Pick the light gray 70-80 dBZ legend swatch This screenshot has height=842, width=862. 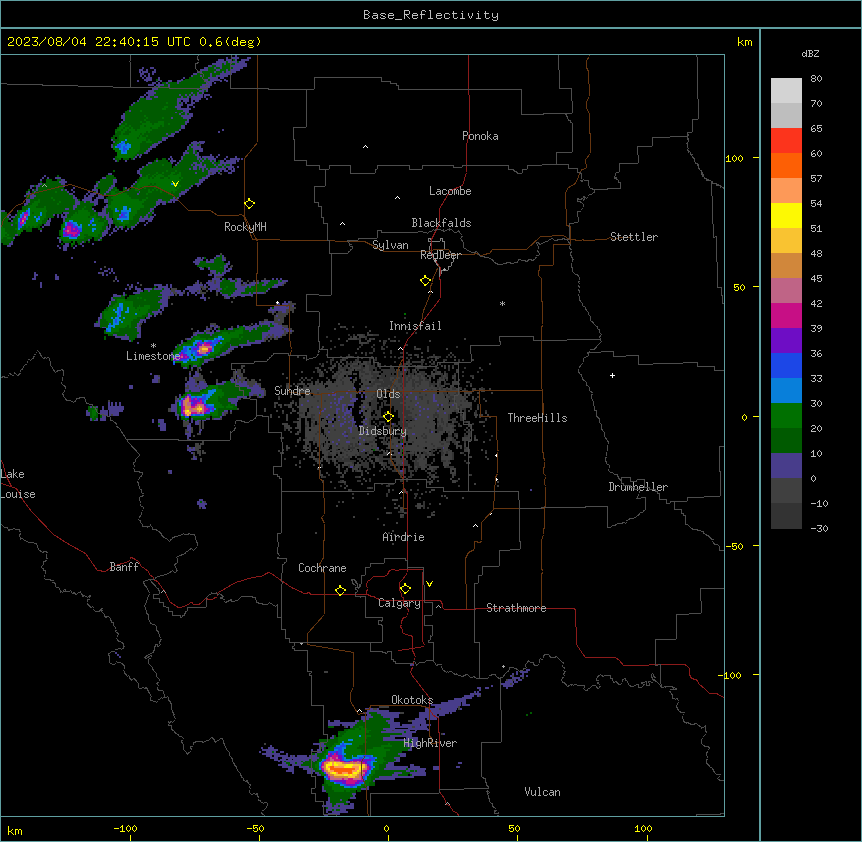pyautogui.click(x=786, y=91)
